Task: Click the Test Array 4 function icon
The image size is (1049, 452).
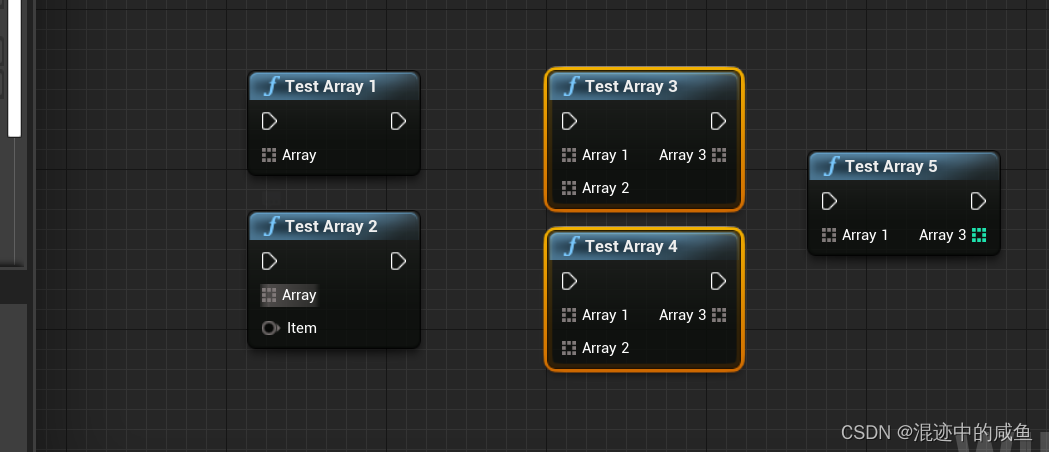Action: tap(571, 246)
